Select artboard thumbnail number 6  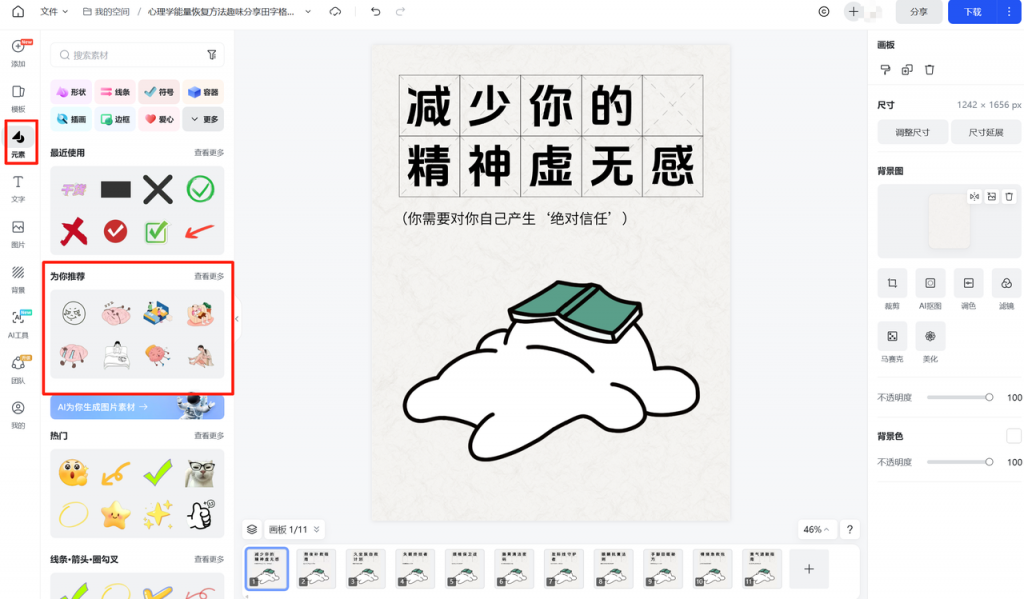[x=514, y=569]
